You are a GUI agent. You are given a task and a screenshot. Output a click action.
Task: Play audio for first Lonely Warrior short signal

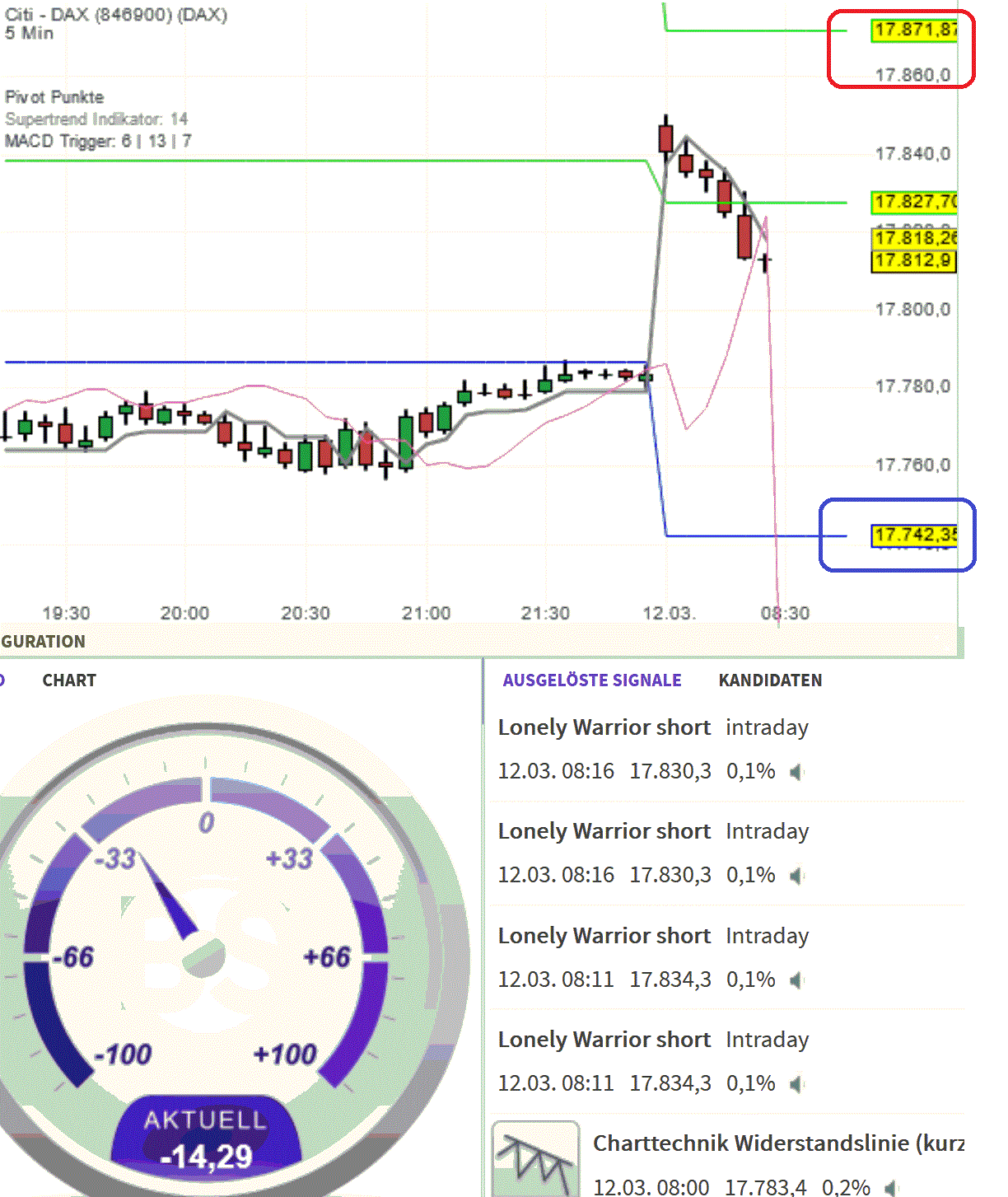pyautogui.click(x=797, y=772)
